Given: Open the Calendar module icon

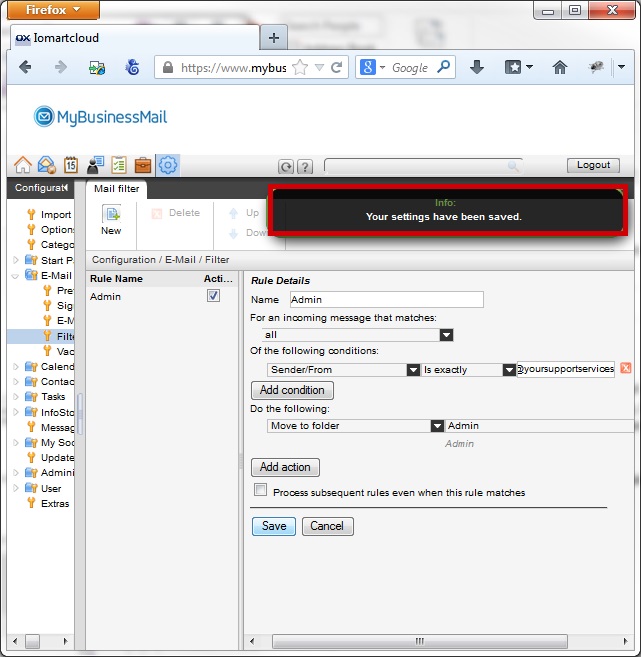Looking at the screenshot, I should (x=71, y=166).
